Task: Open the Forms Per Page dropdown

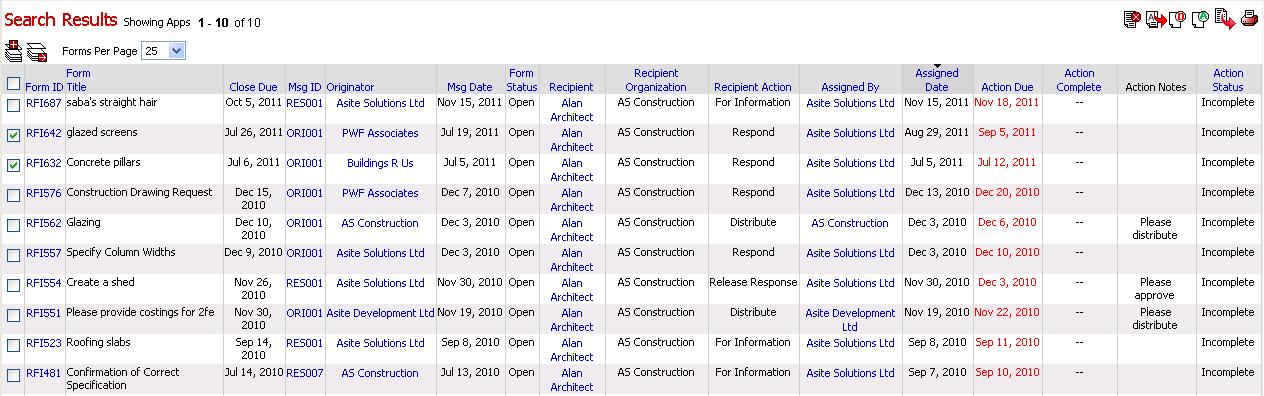Action: click(164, 50)
